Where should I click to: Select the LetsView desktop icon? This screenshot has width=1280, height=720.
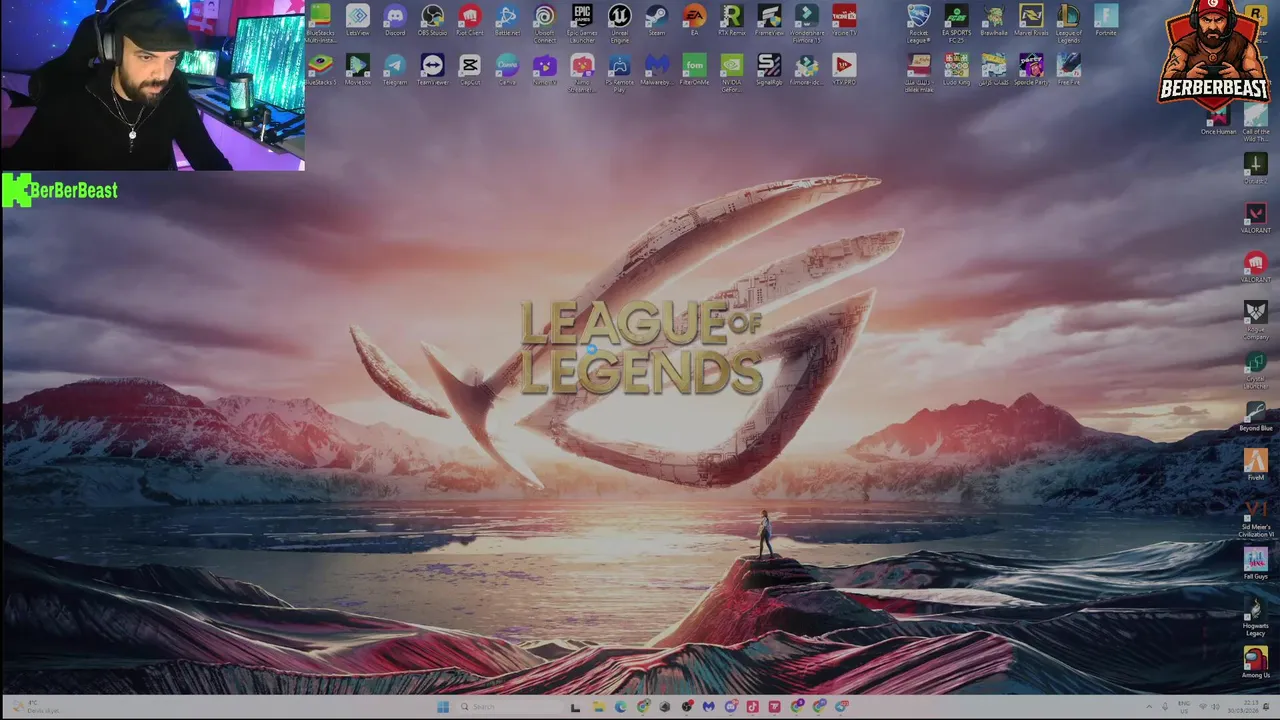(357, 20)
